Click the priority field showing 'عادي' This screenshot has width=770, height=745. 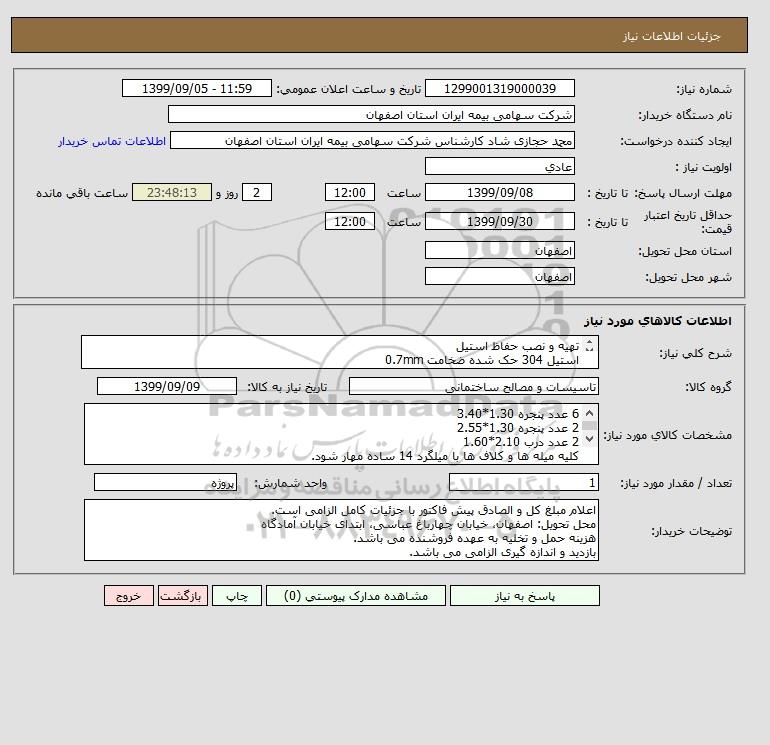[499, 166]
